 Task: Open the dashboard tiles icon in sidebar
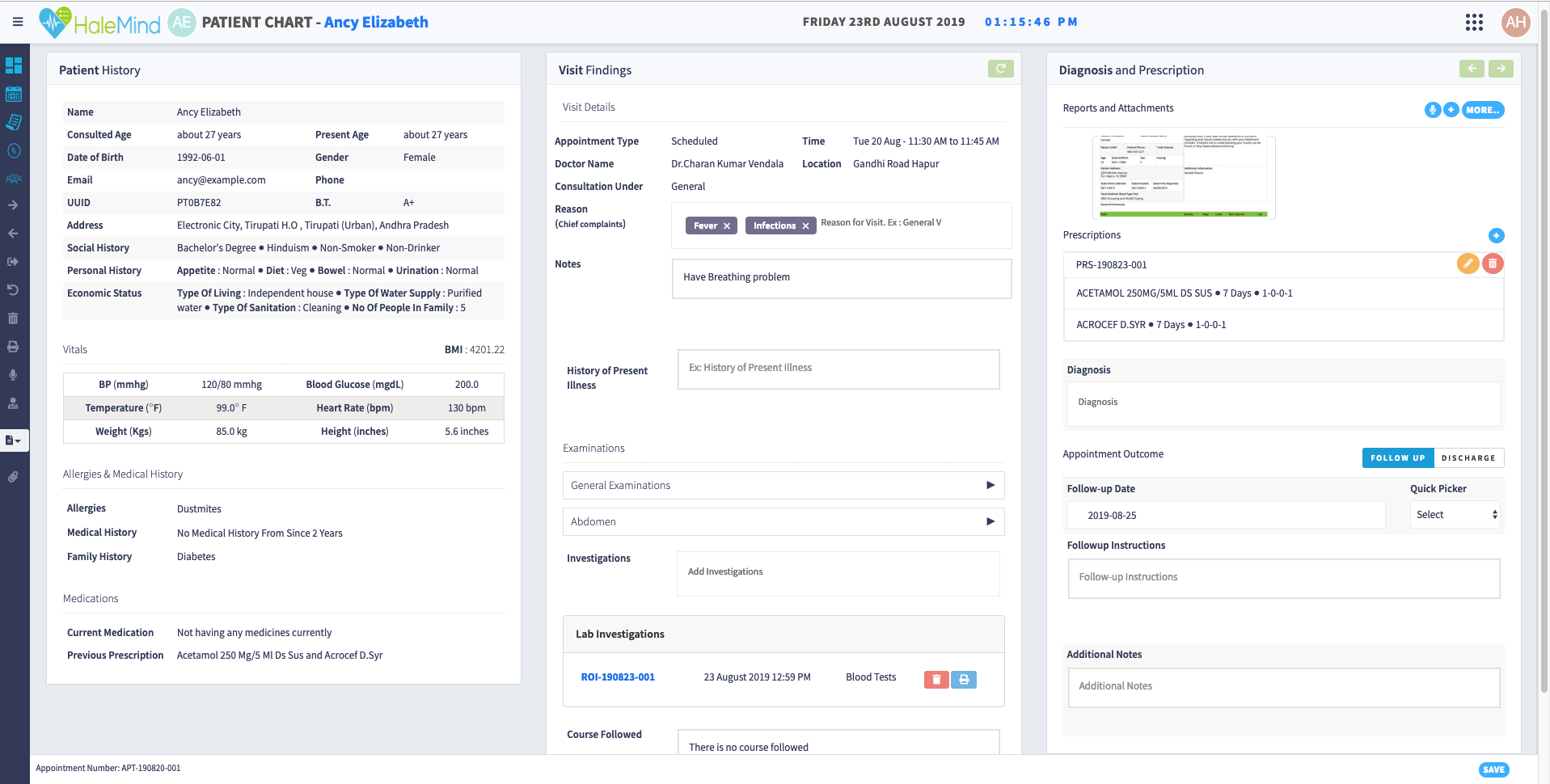14,65
